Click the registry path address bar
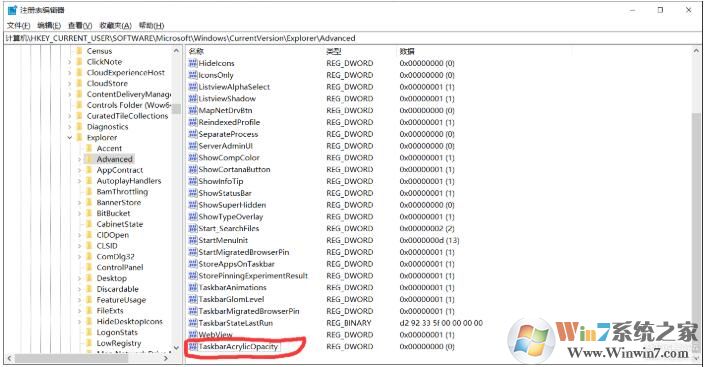The width and height of the screenshot is (705, 367). (352, 38)
